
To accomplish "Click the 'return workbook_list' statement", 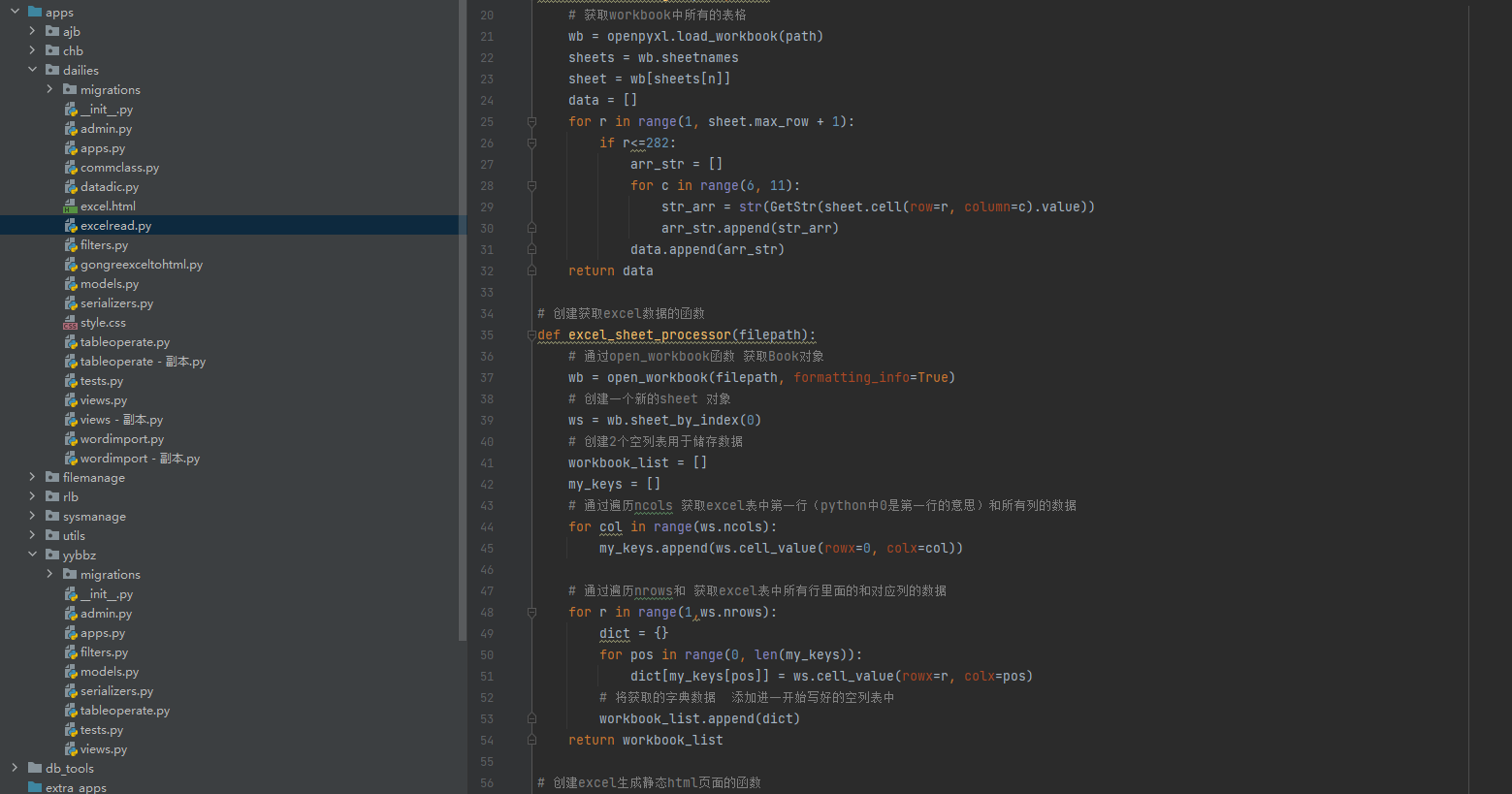I will tap(646, 740).
